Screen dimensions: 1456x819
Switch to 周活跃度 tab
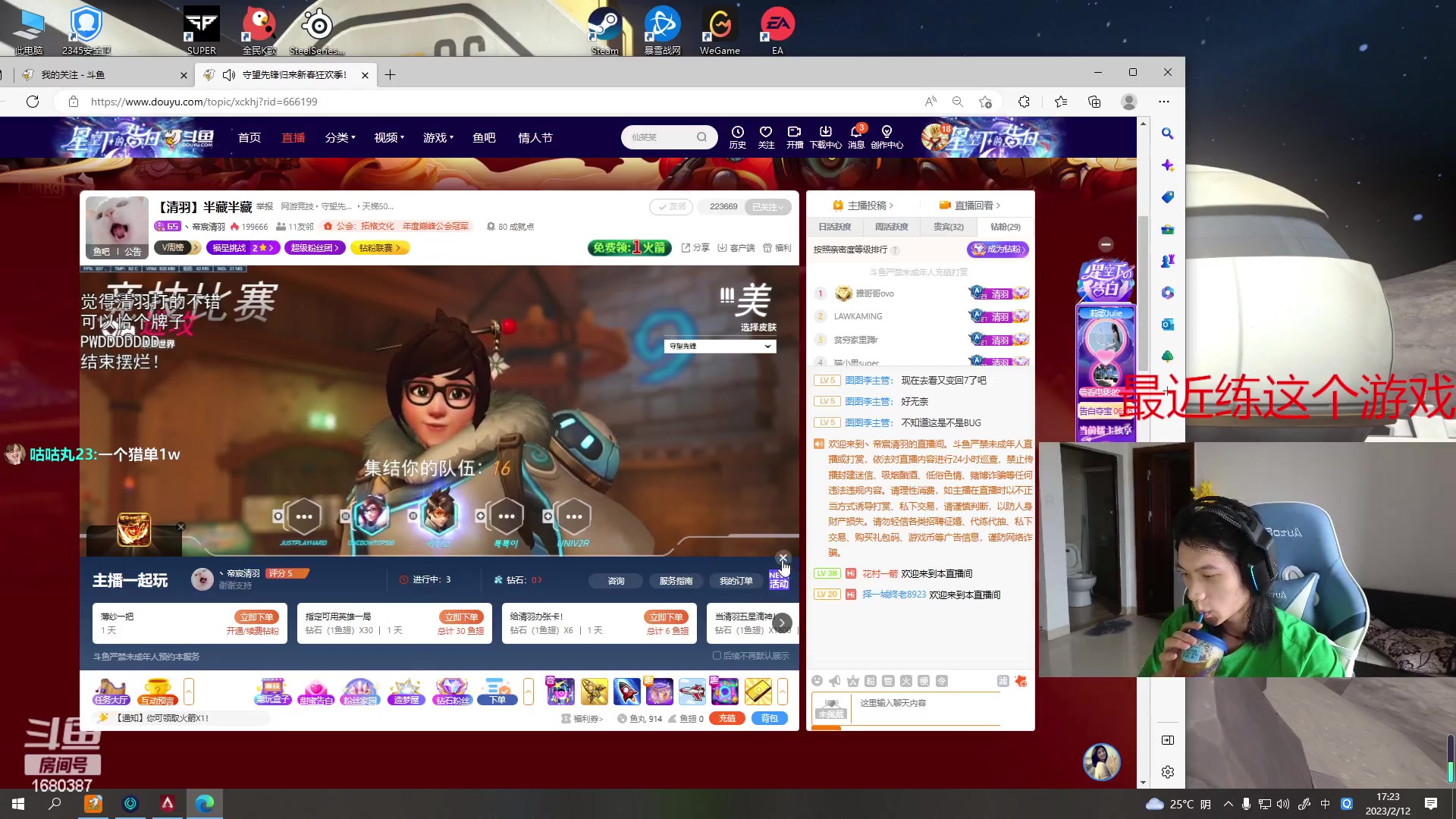pos(892,227)
